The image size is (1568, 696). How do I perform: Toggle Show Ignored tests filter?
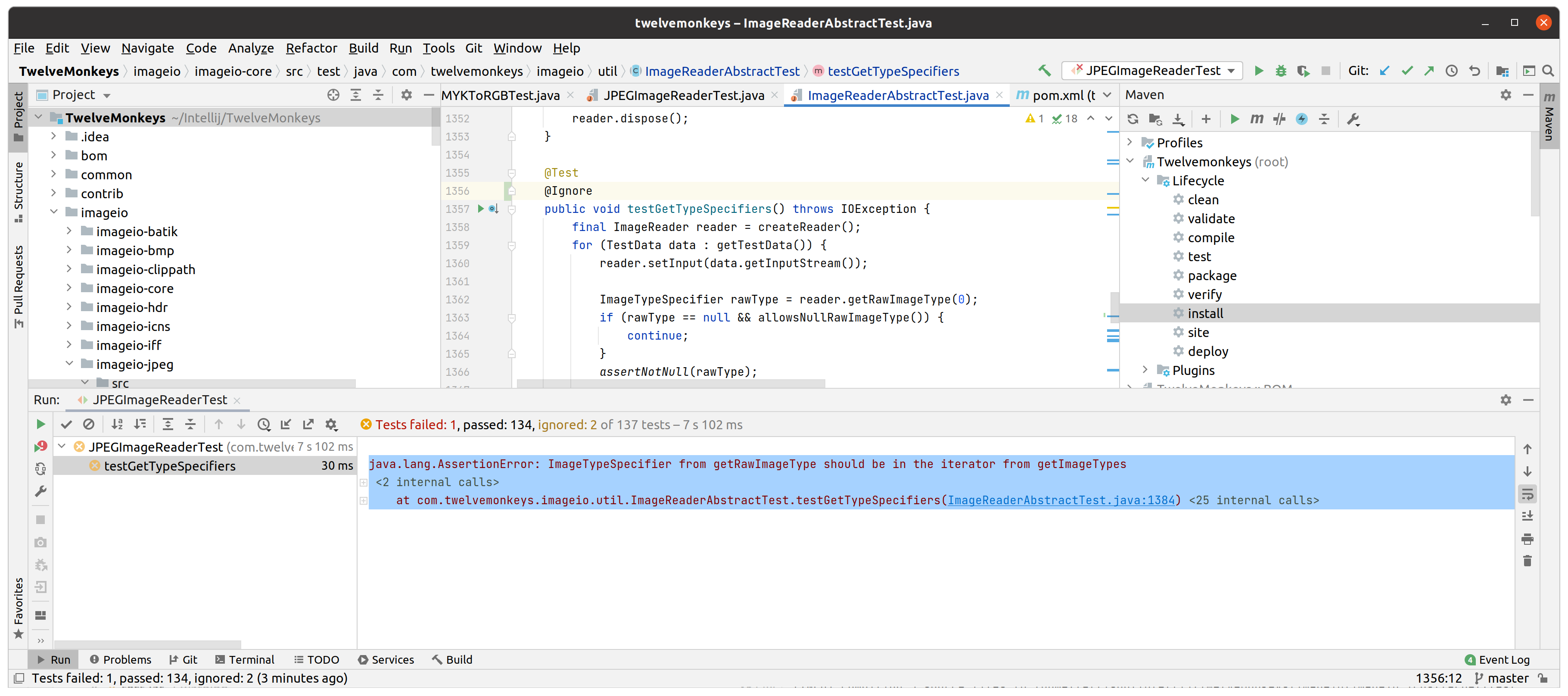click(x=90, y=424)
